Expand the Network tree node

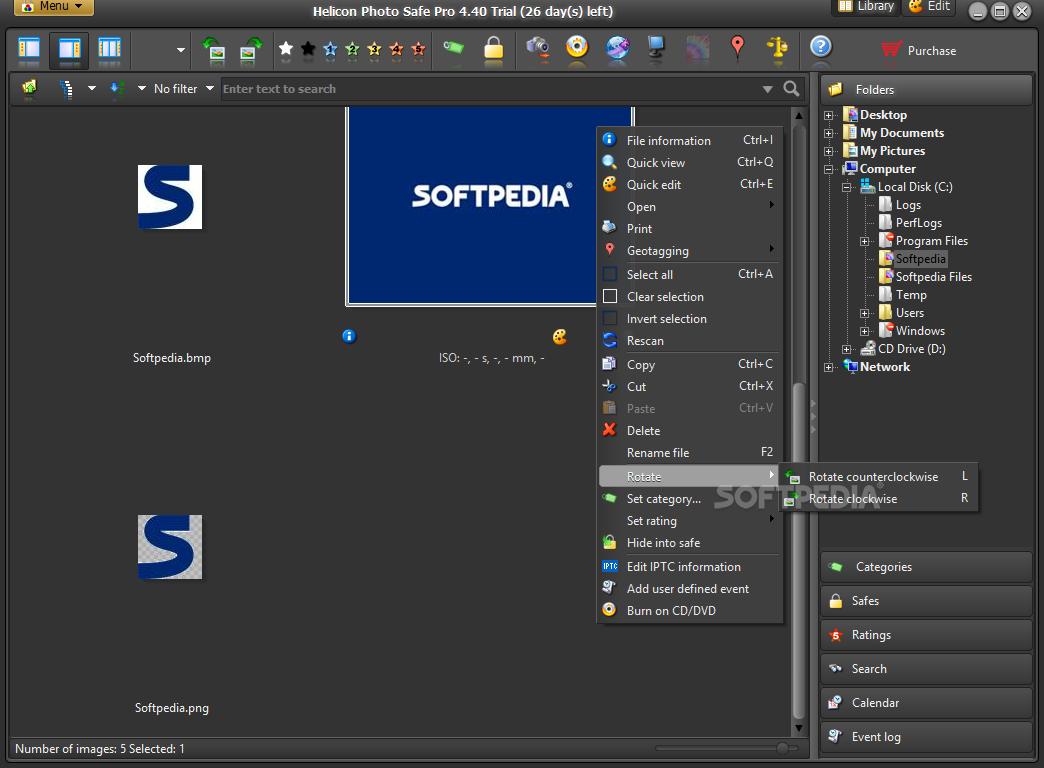(829, 367)
